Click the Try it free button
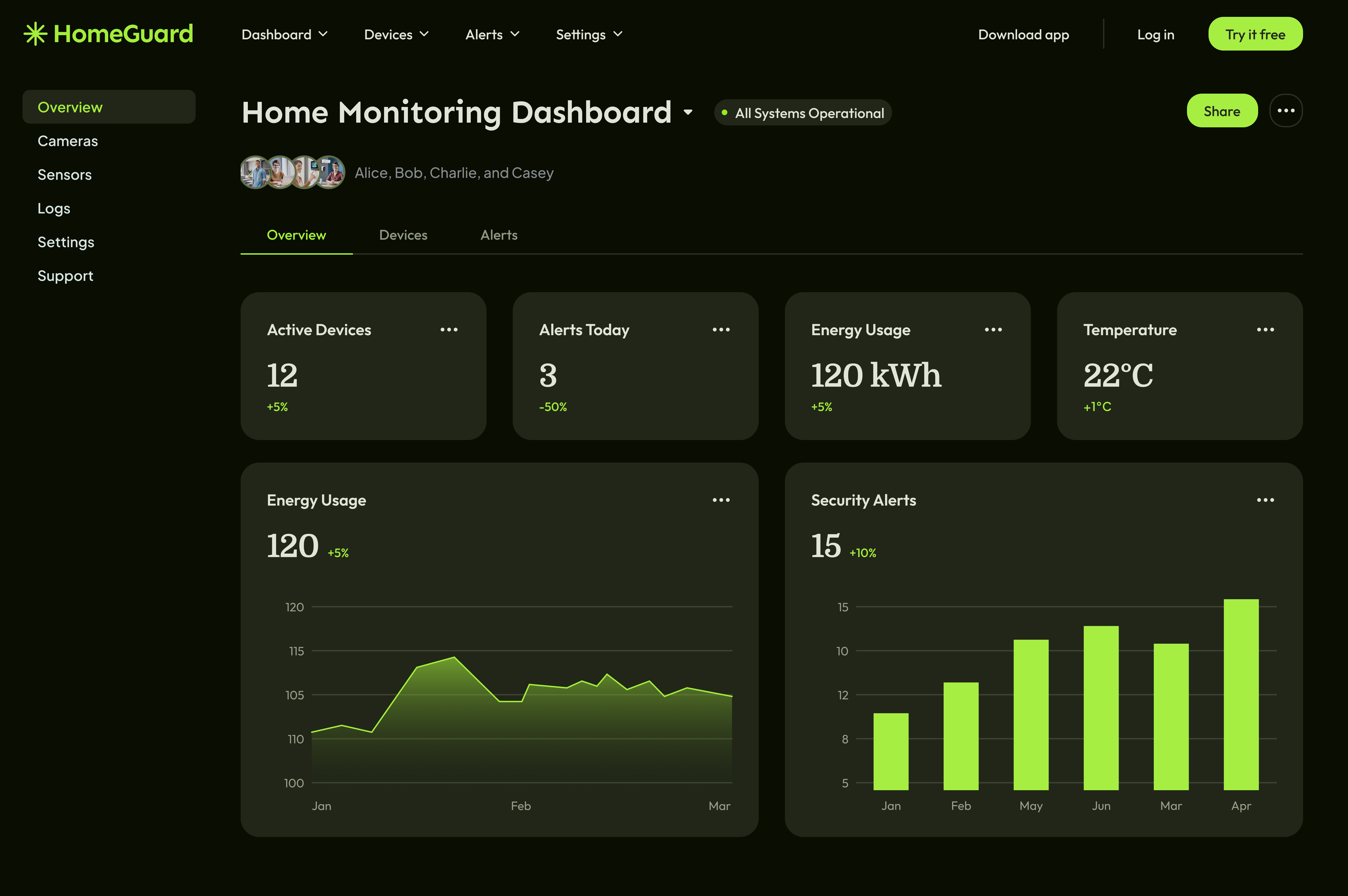This screenshot has width=1348, height=896. click(x=1256, y=34)
